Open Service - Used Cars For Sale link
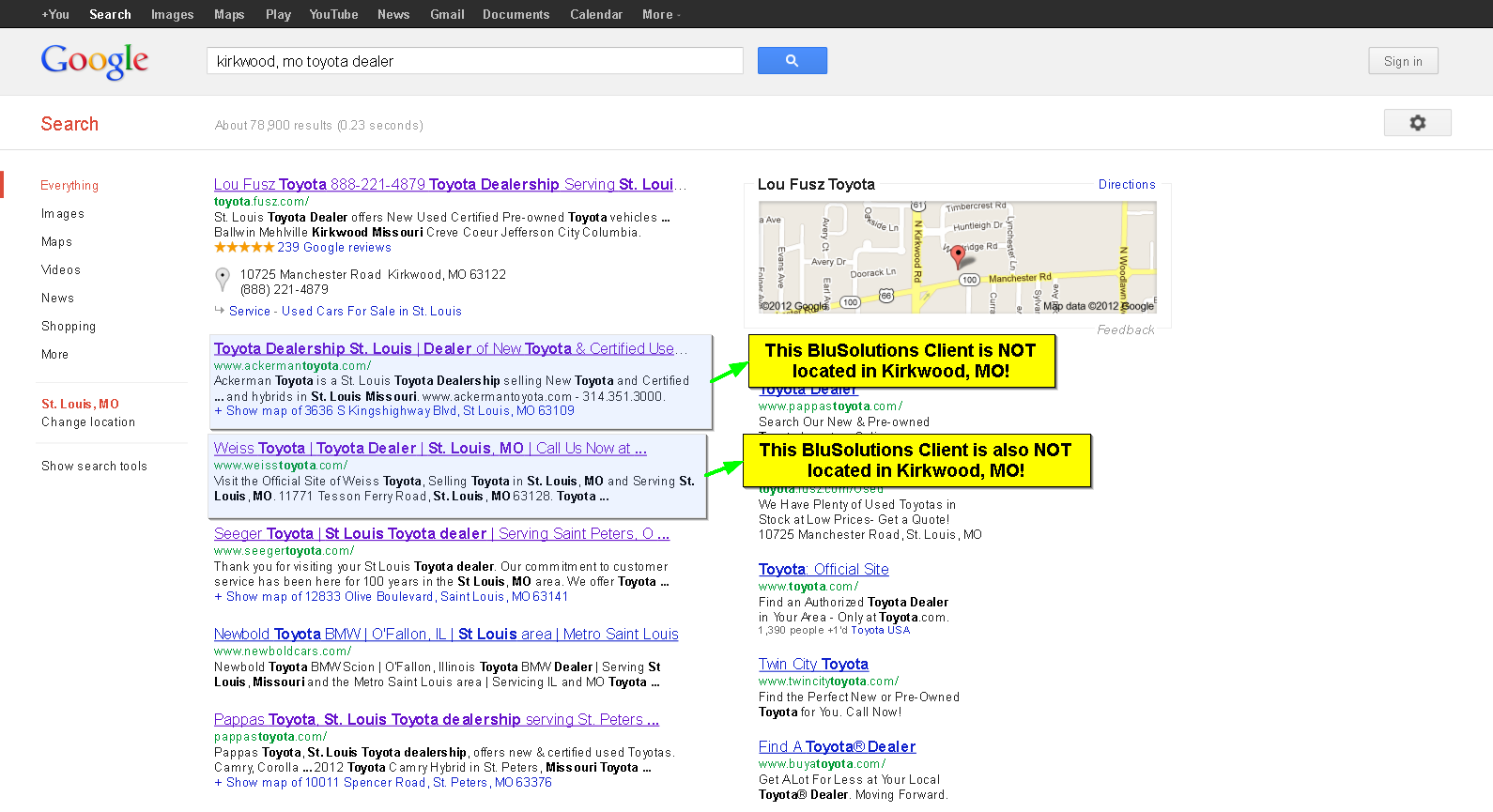This screenshot has width=1493, height=812. click(x=346, y=312)
